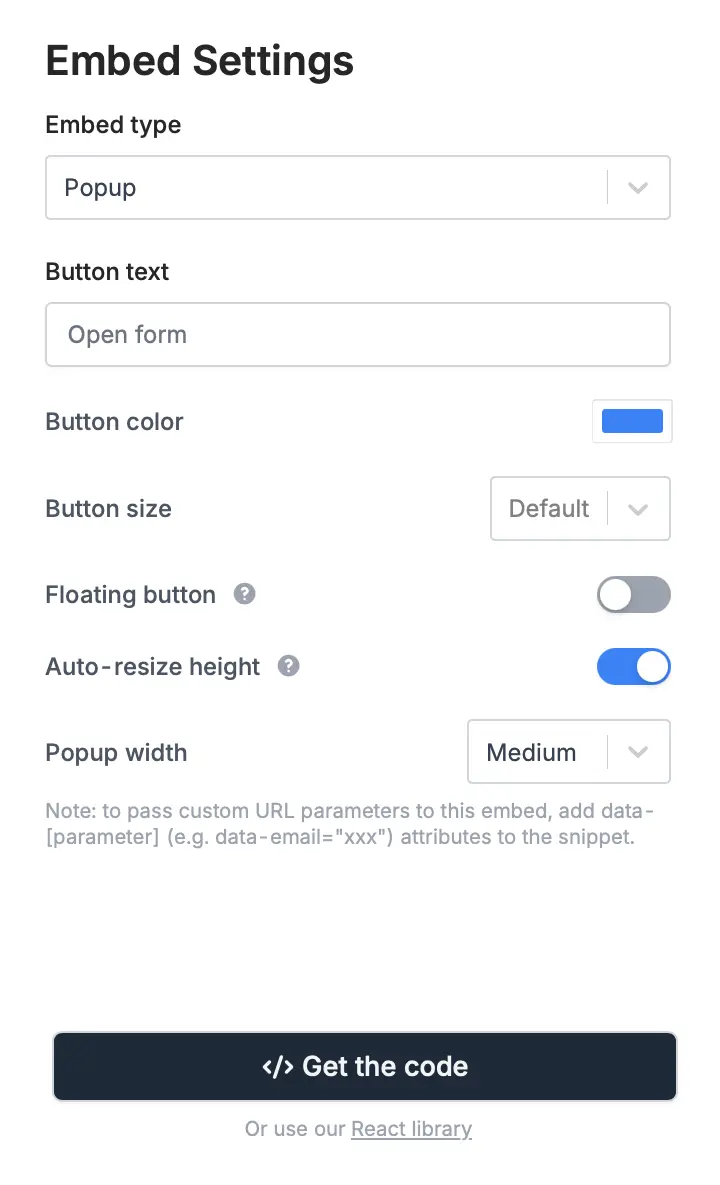Click the code brackets icon on Get the code
720x1185 pixels.
coord(277,1066)
